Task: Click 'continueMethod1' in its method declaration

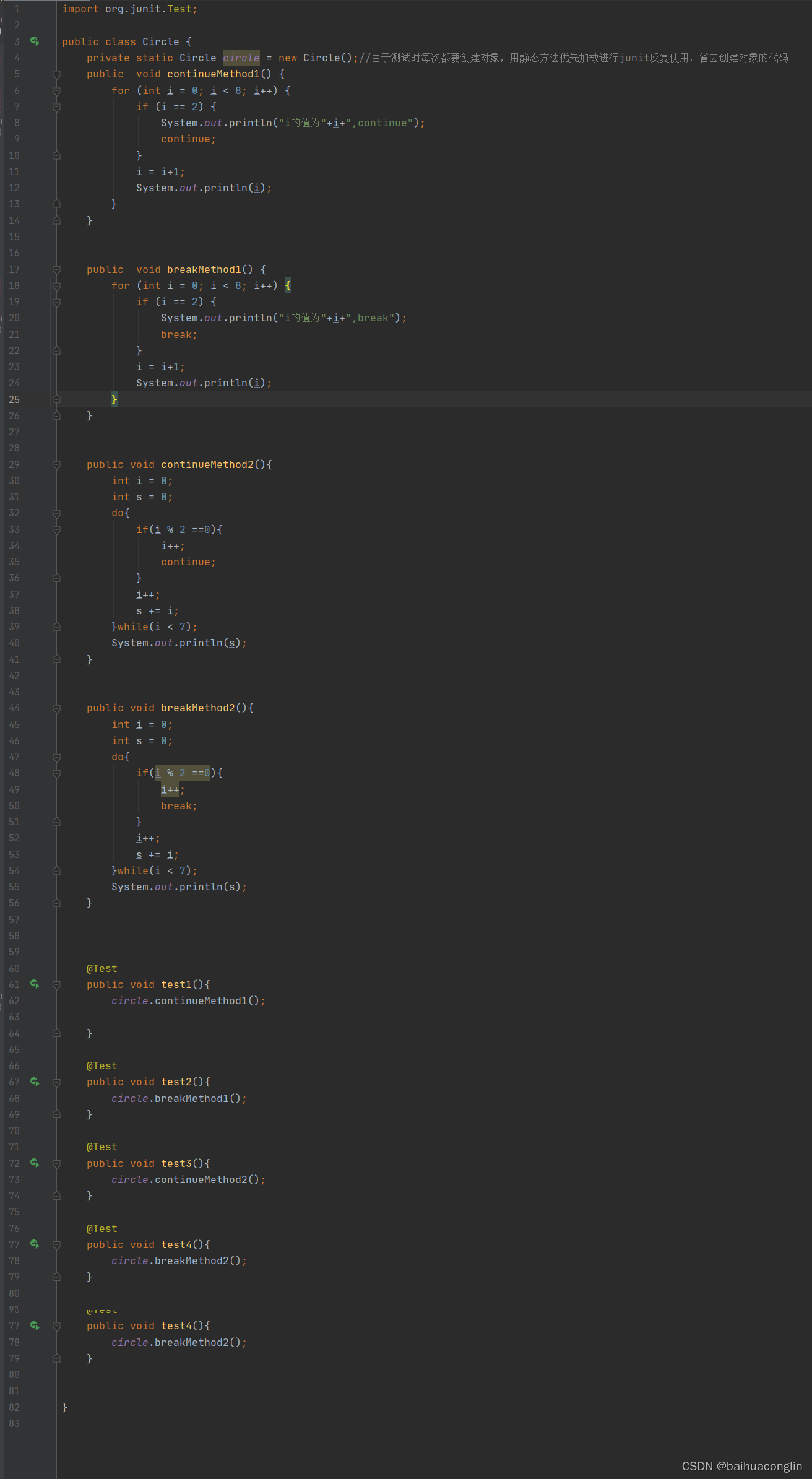Action: (x=214, y=74)
